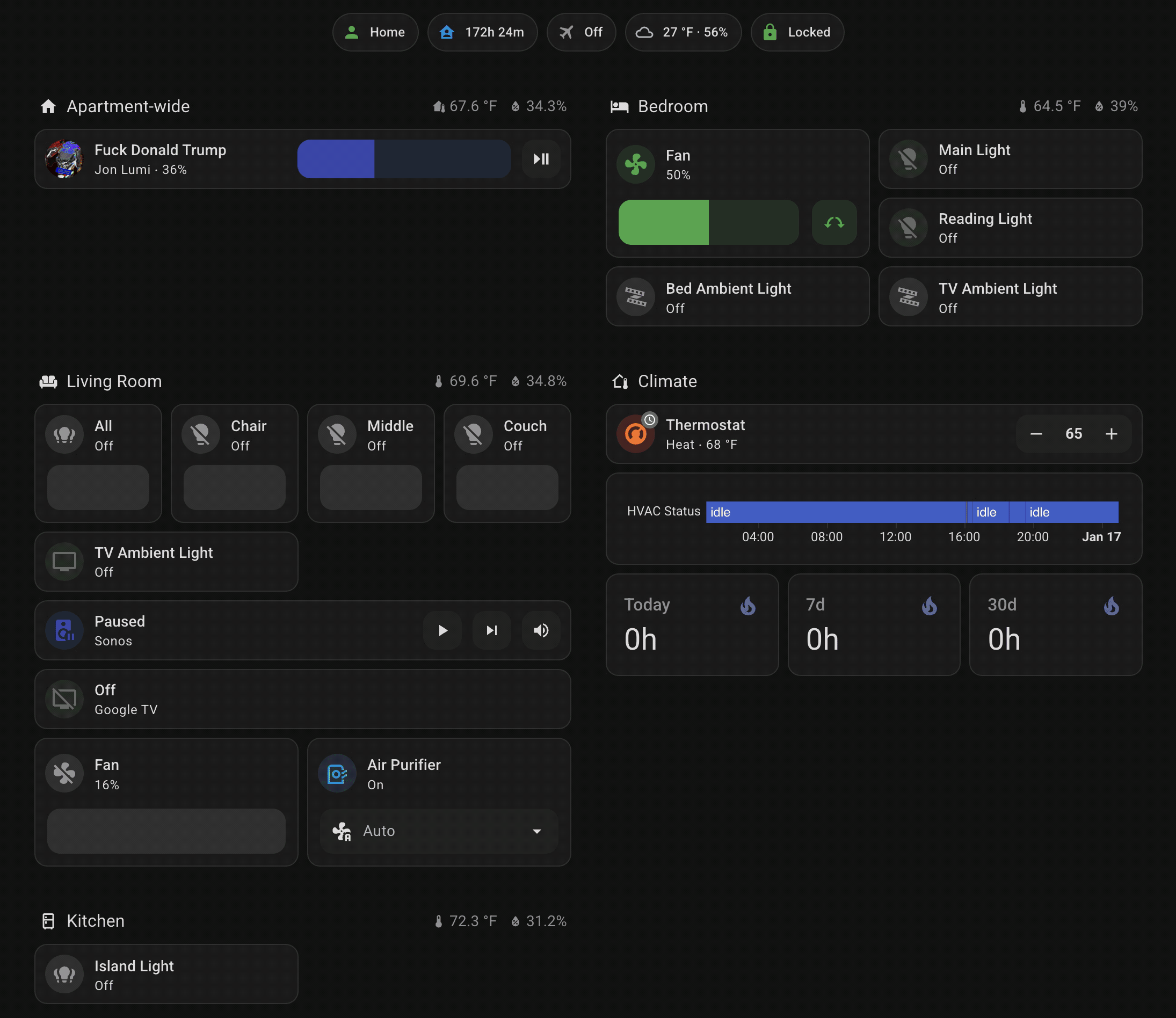Screen dimensions: 1176x1018
Task: Open the Air Purifier Auto mode dropdown
Action: click(439, 831)
